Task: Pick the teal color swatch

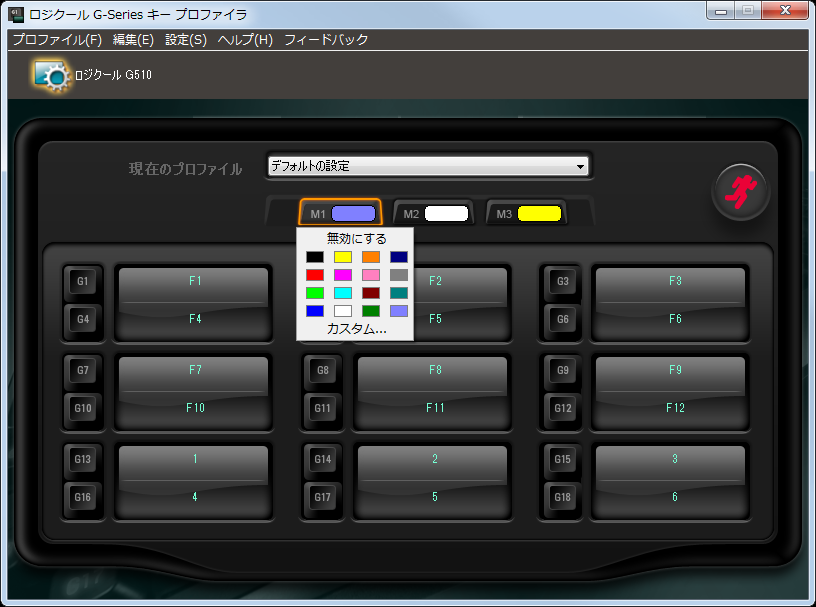Action: pos(399,293)
